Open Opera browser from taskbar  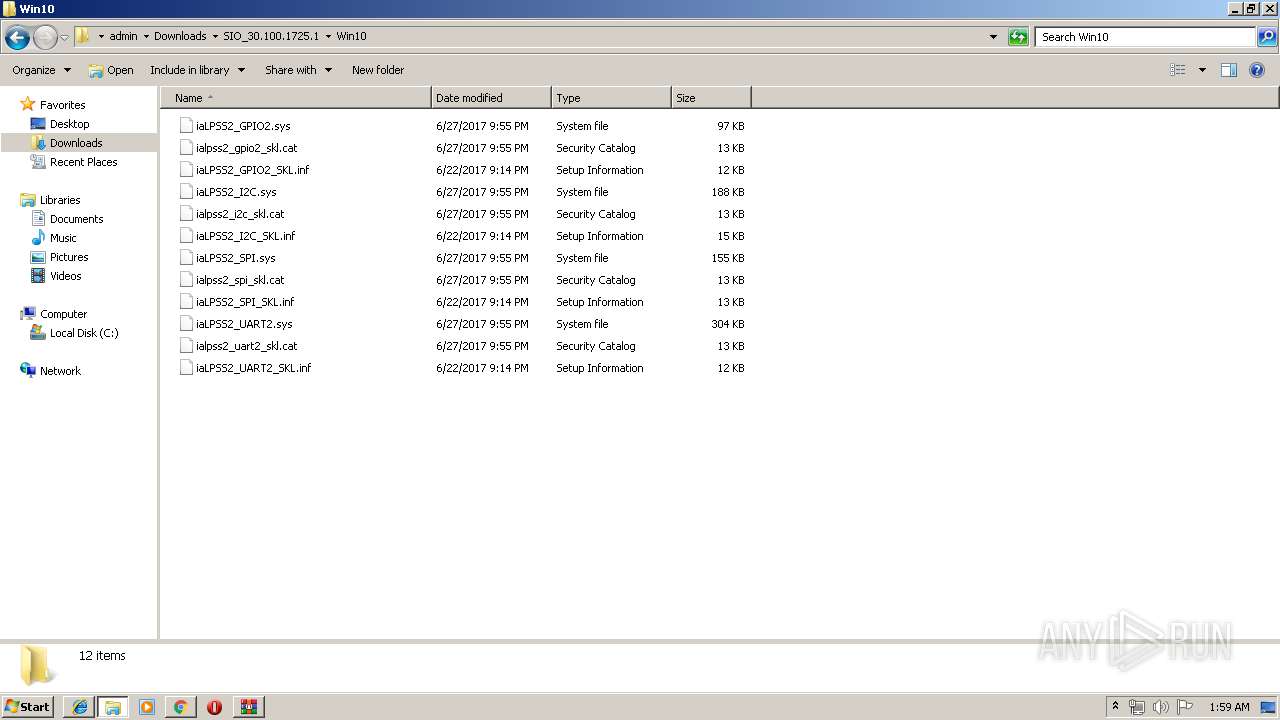point(214,707)
